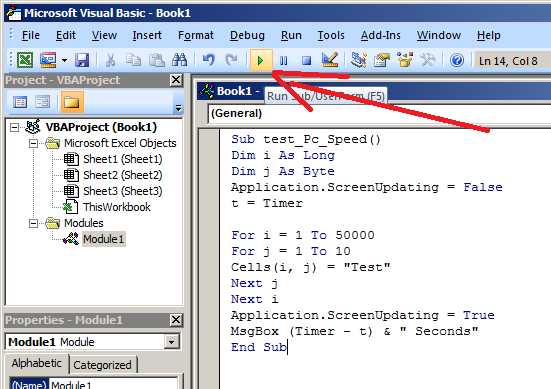The image size is (551, 389).
Task: Open the Window menu
Action: (439, 35)
